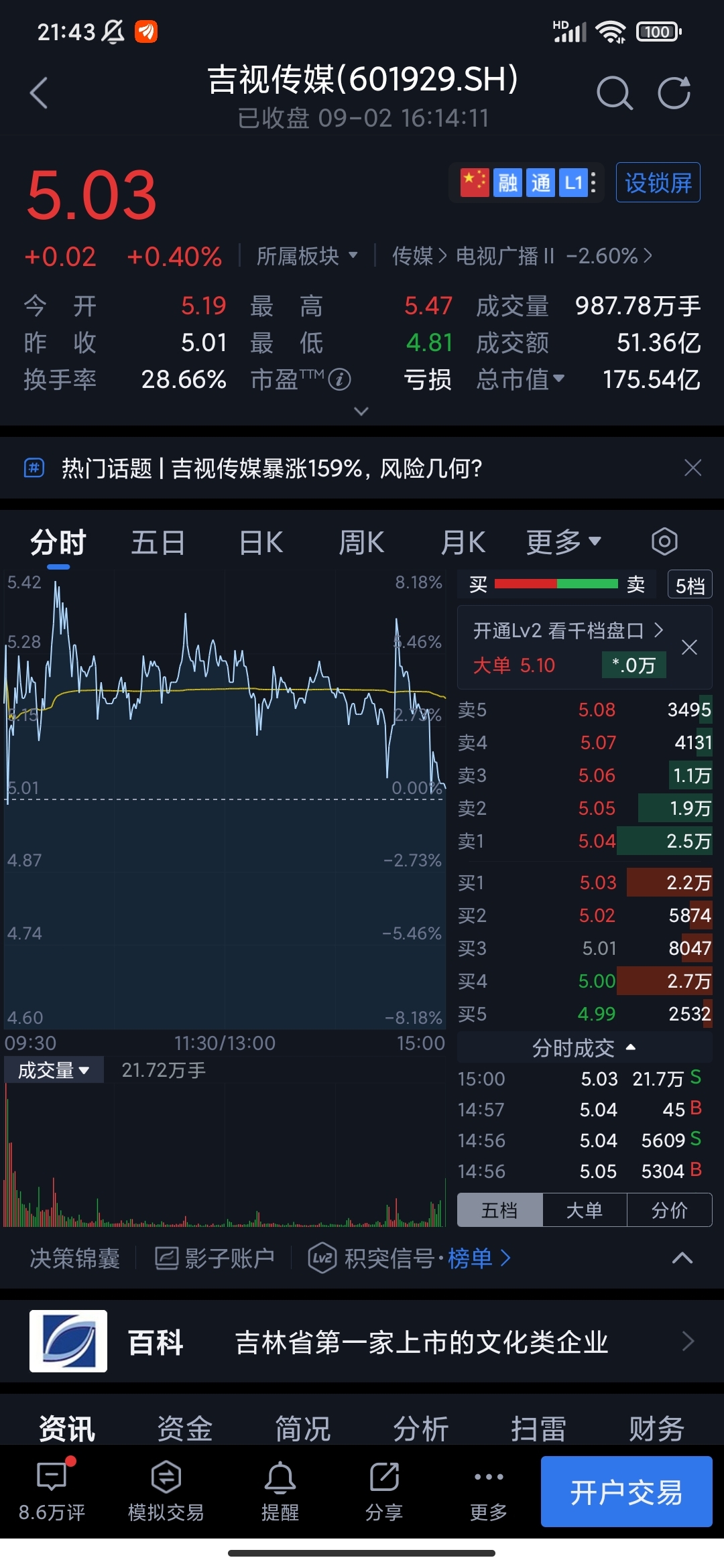Click the 设锁屏 button
The height and width of the screenshot is (1568, 724).
pyautogui.click(x=658, y=182)
